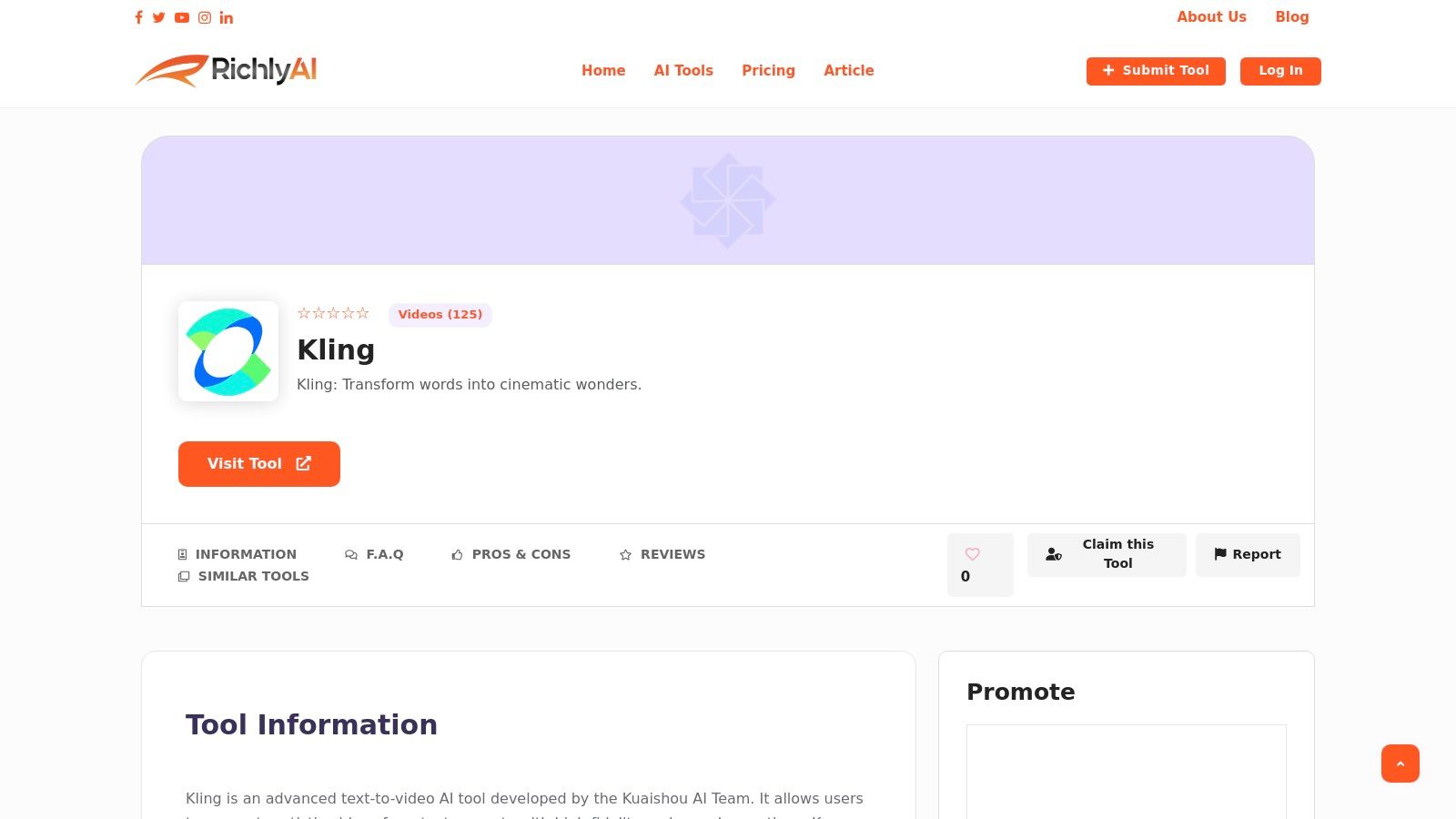Open the AI Tools menu item
1456x819 pixels.
point(683,71)
